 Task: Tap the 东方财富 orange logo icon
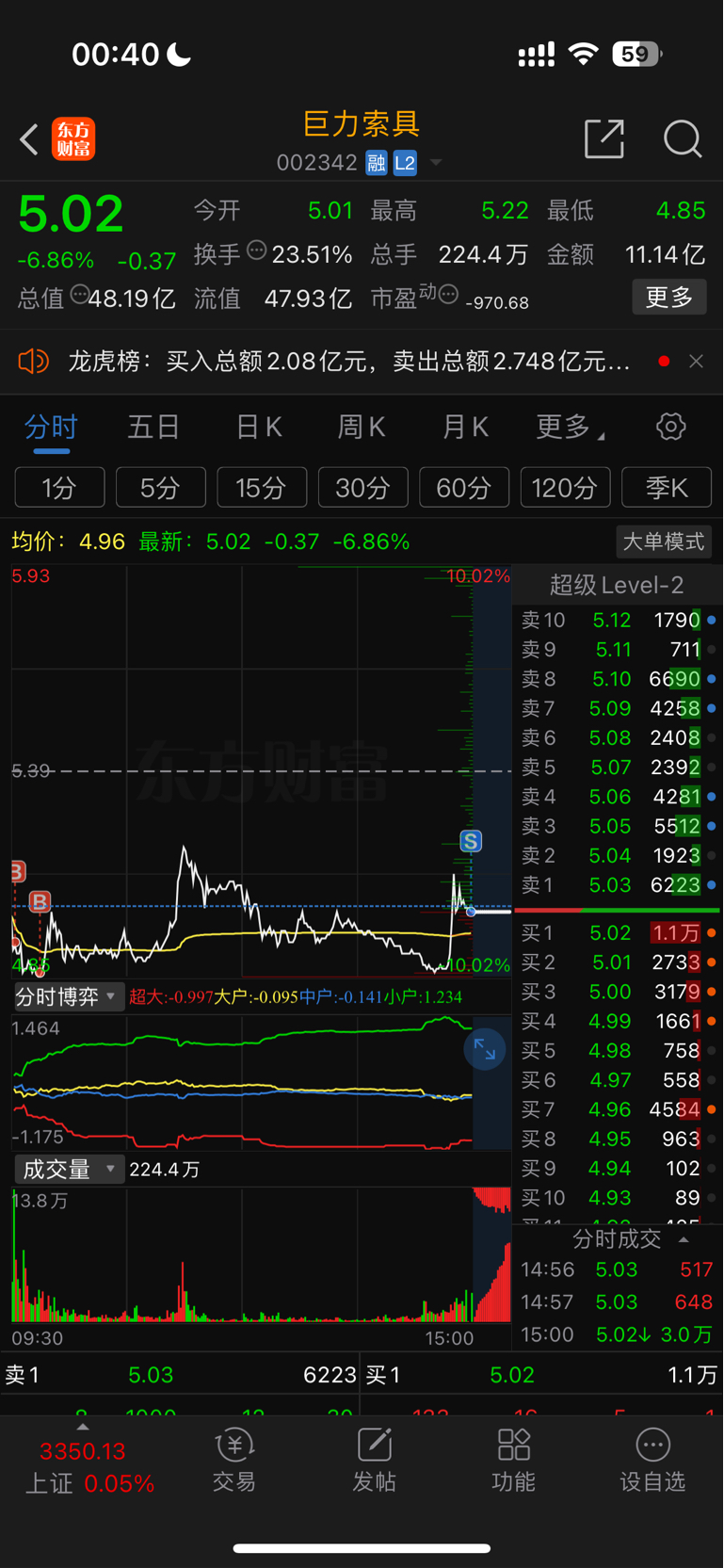point(73,139)
